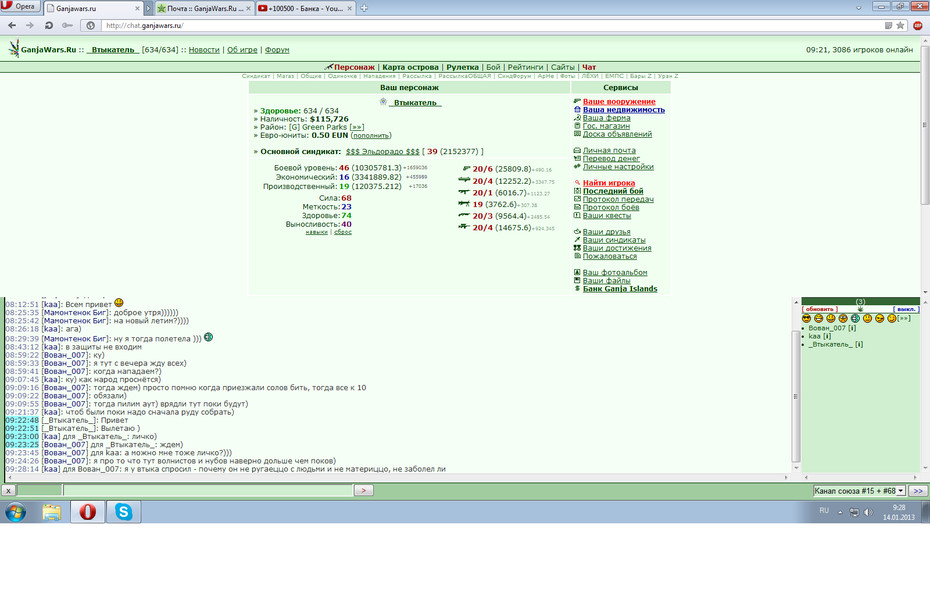Expand Green Parks district [»»] link
This screenshot has height=596, width=930.
pos(356,127)
